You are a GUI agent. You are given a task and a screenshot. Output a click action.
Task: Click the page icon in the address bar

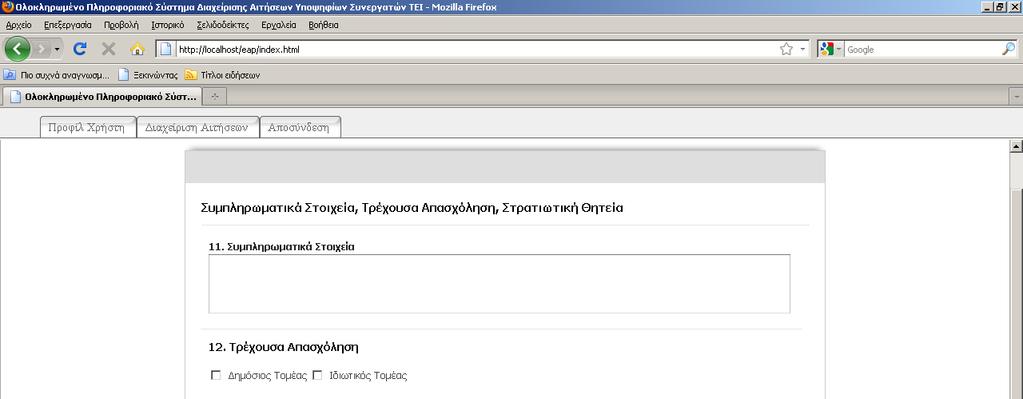pyautogui.click(x=166, y=49)
